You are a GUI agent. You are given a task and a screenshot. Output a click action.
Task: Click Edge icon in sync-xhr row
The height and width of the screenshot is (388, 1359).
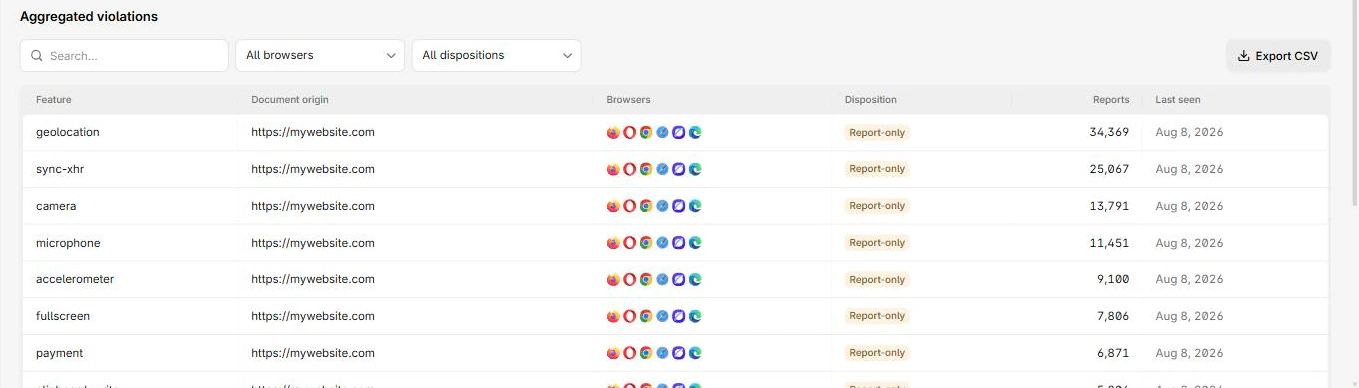click(x=695, y=169)
